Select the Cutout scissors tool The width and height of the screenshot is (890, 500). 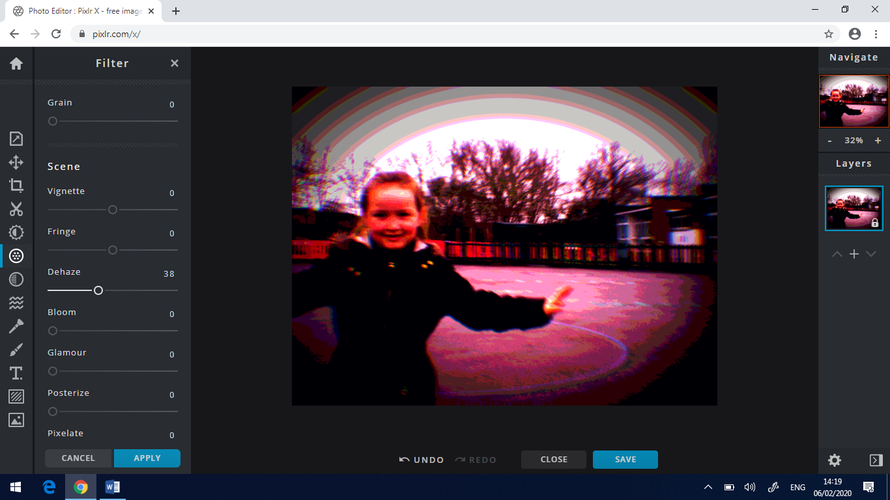pos(16,209)
